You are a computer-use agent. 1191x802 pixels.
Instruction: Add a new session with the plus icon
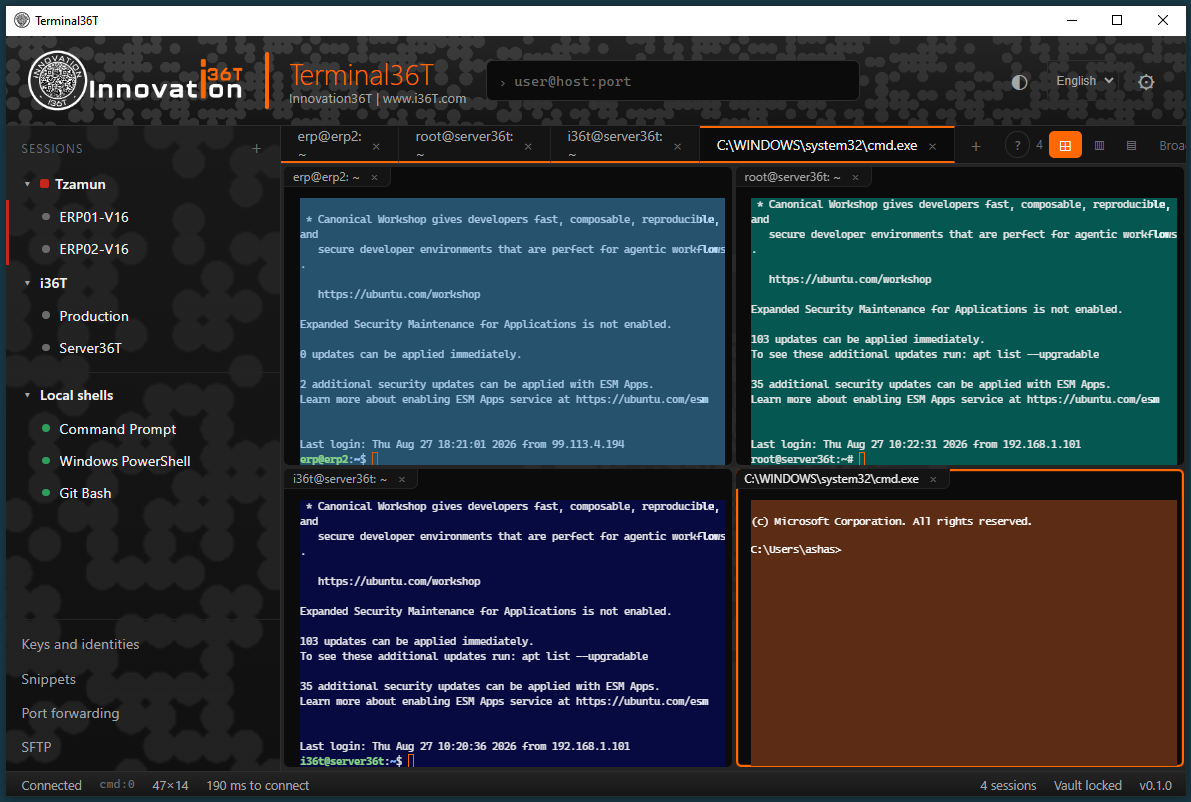pos(256,149)
